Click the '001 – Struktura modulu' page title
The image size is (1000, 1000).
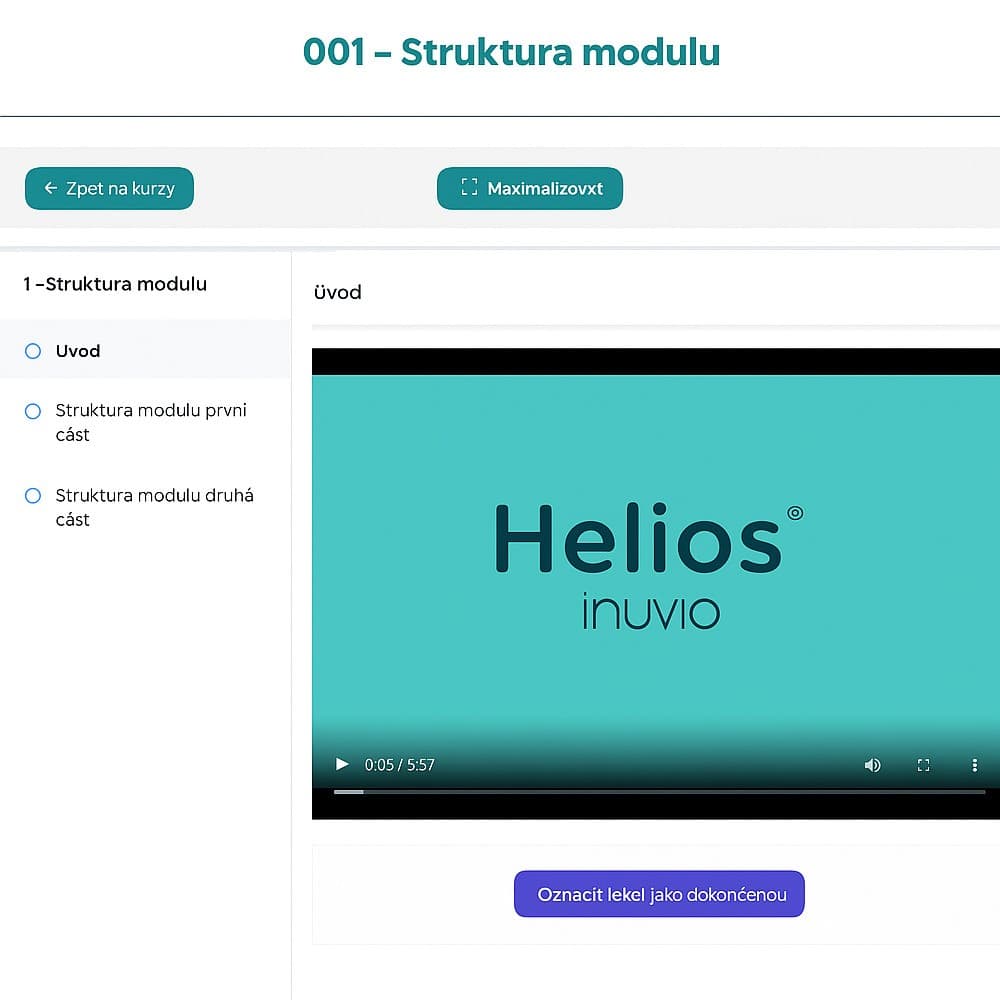pos(511,52)
